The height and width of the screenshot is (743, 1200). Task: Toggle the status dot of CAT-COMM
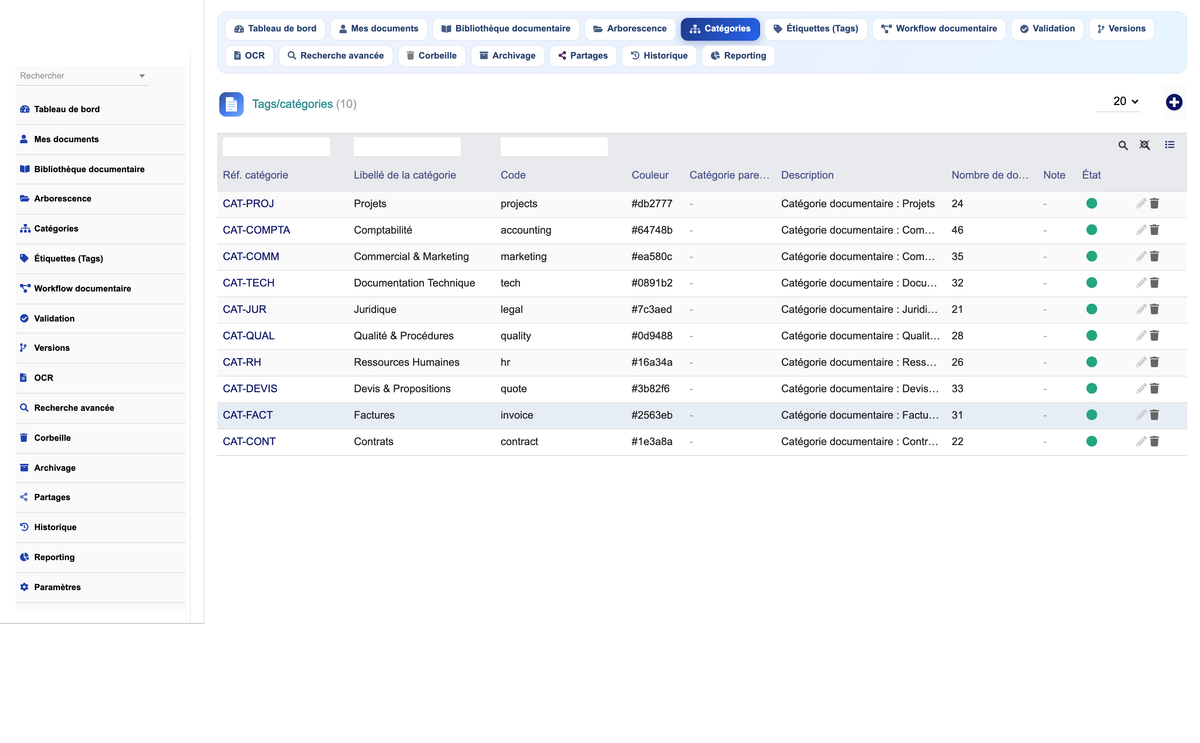[1091, 256]
